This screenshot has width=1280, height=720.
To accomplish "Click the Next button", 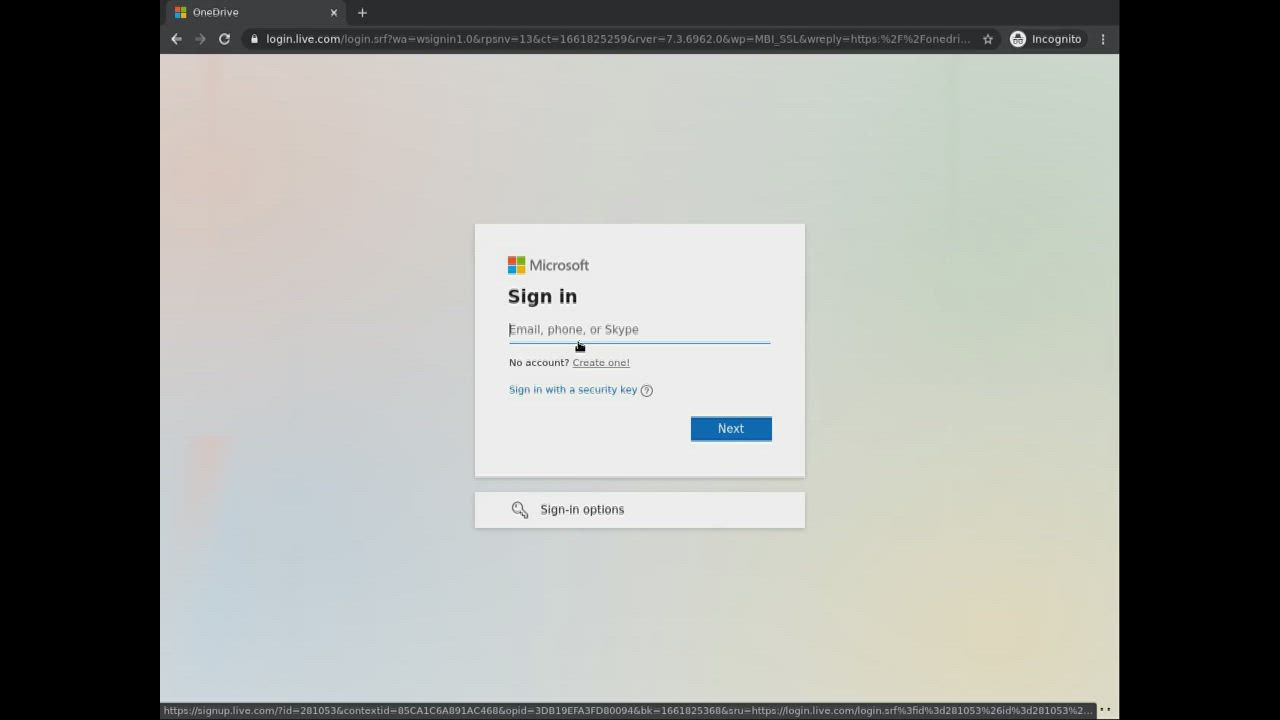I will pyautogui.click(x=731, y=429).
